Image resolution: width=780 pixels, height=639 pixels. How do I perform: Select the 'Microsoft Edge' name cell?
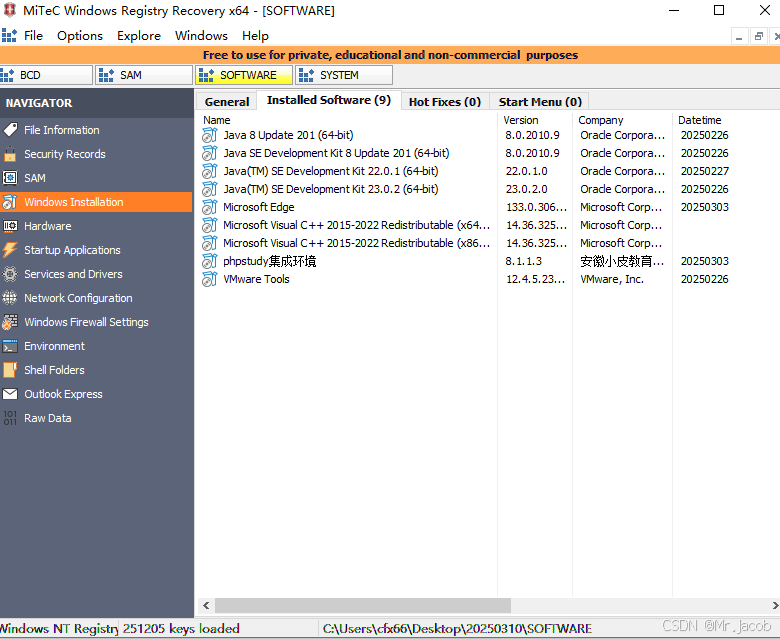pyautogui.click(x=259, y=207)
